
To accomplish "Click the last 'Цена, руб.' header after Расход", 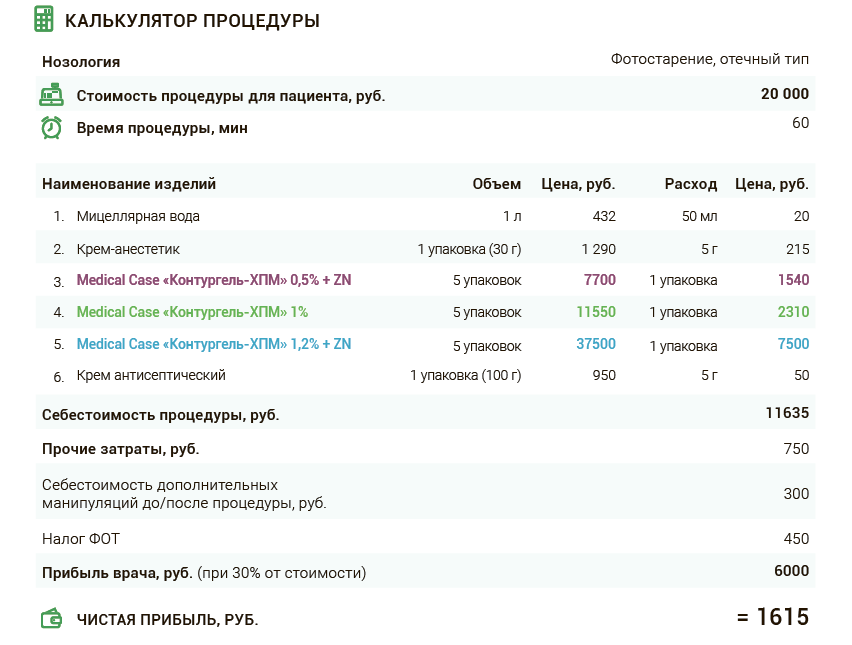I will (x=772, y=184).
